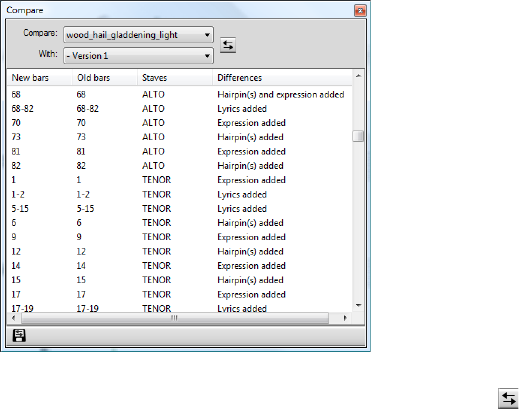This screenshot has height=409, width=519.
Task: Select row ALTO bars 68-82 Lyrics added
Action: tap(179, 109)
